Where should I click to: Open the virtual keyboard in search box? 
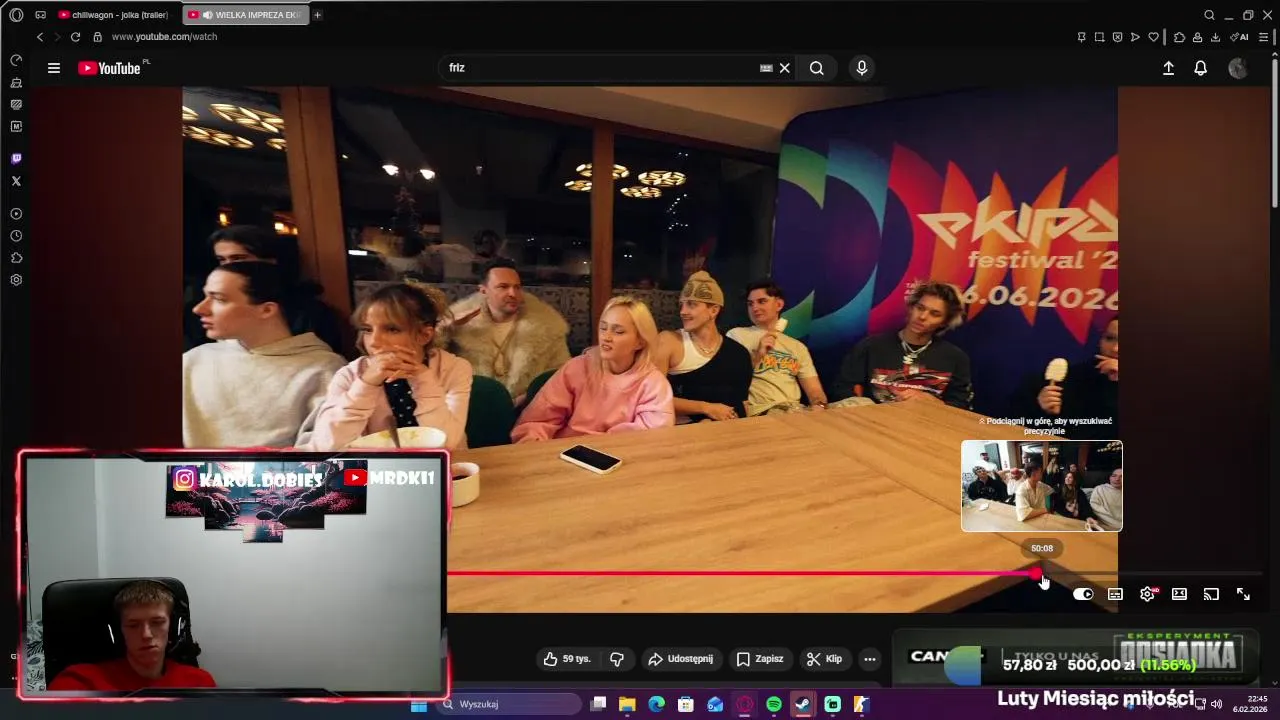[766, 68]
